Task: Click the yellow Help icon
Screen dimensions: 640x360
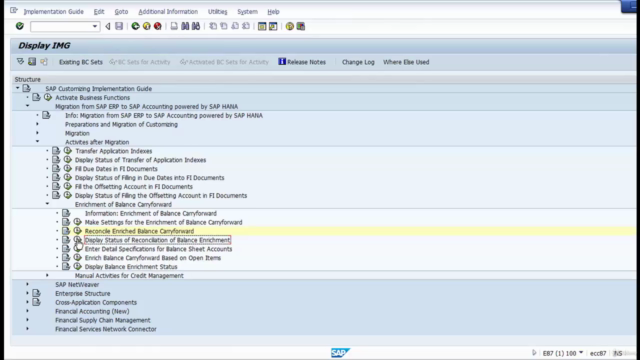Action: (x=289, y=26)
